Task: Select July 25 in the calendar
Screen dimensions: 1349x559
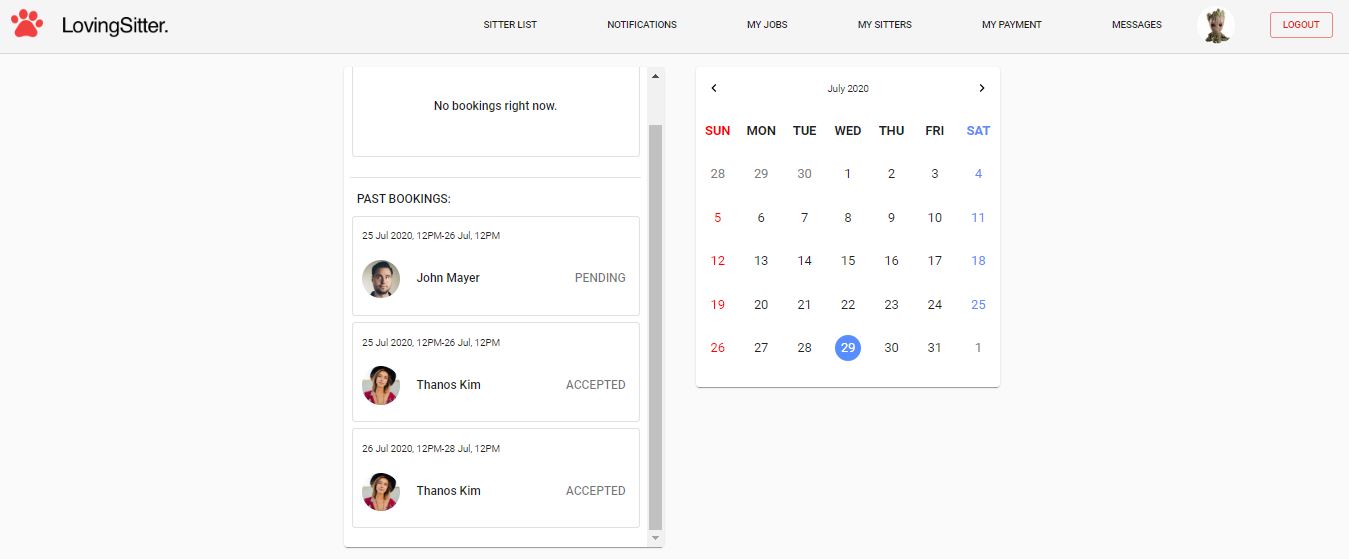Action: coord(978,304)
